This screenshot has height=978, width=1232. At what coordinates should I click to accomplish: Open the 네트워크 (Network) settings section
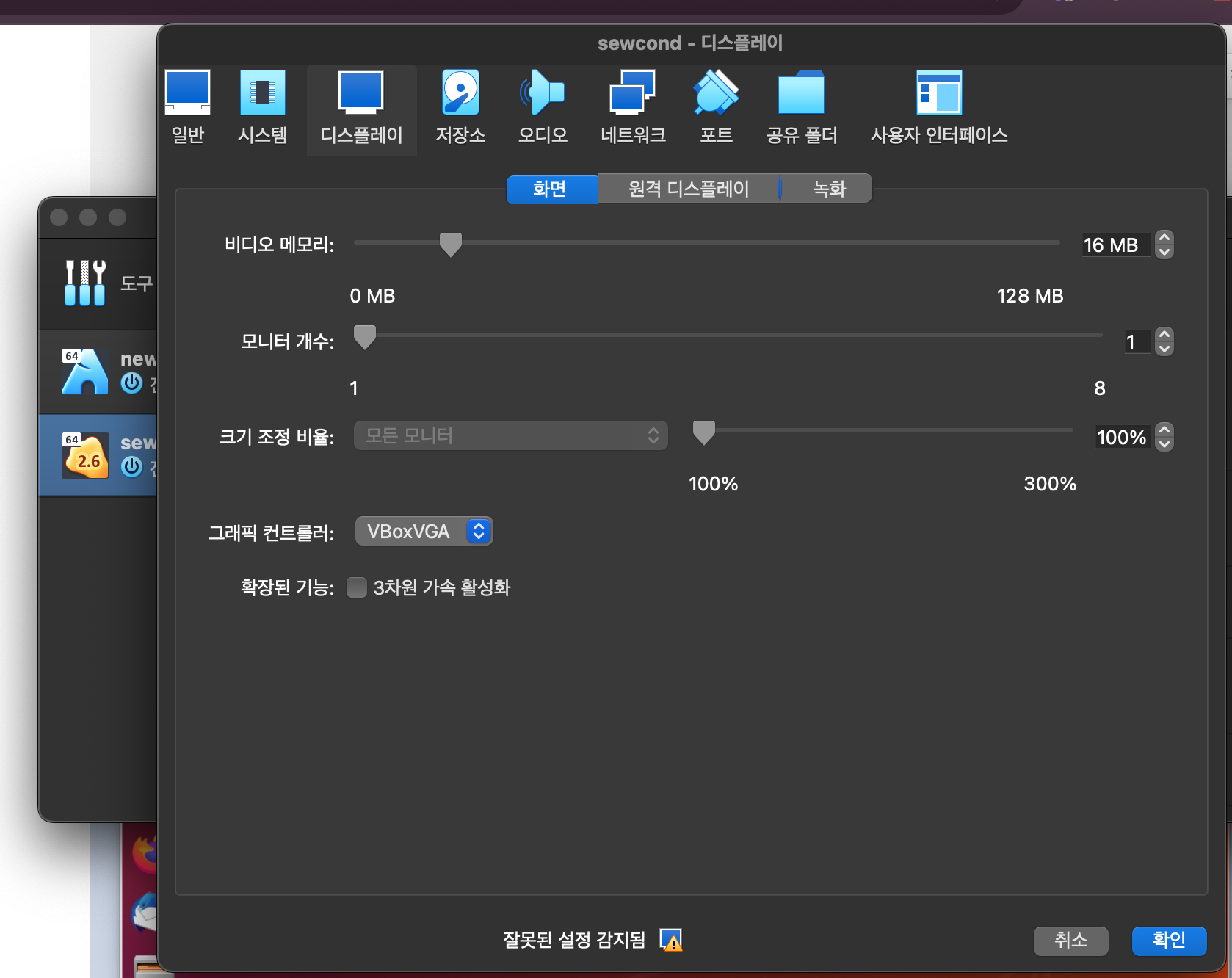[x=633, y=107]
